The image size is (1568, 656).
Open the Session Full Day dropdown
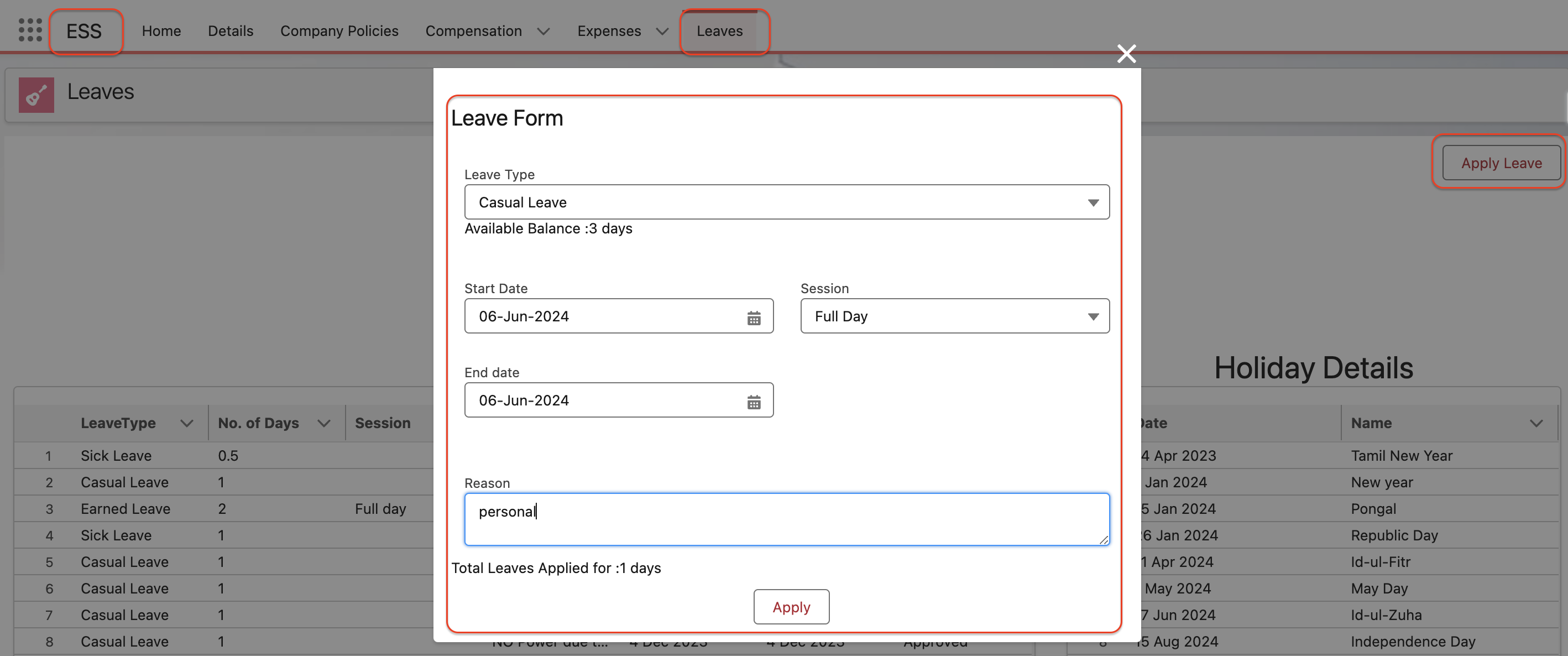pos(954,316)
